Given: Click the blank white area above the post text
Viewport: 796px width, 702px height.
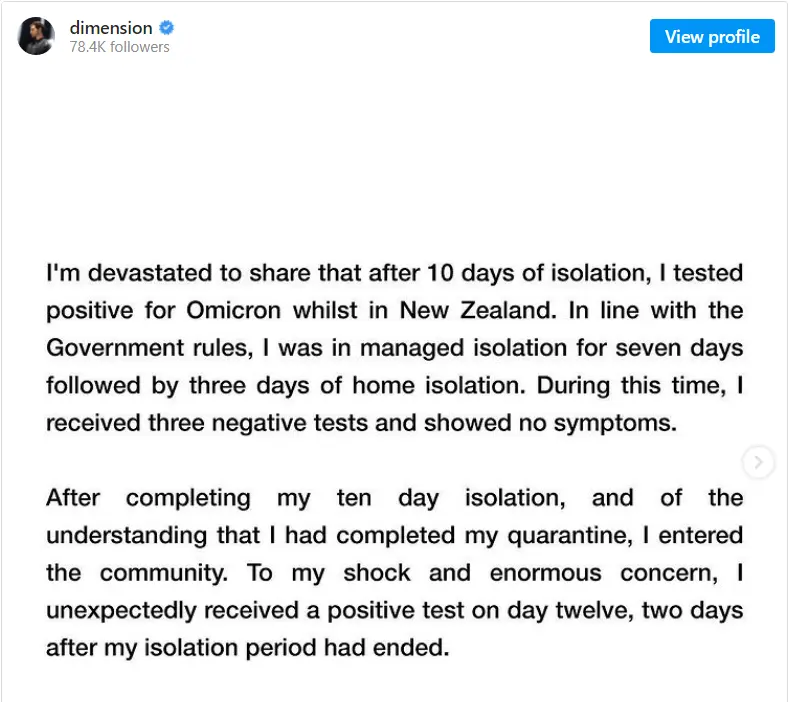Looking at the screenshot, I should click(x=394, y=152).
